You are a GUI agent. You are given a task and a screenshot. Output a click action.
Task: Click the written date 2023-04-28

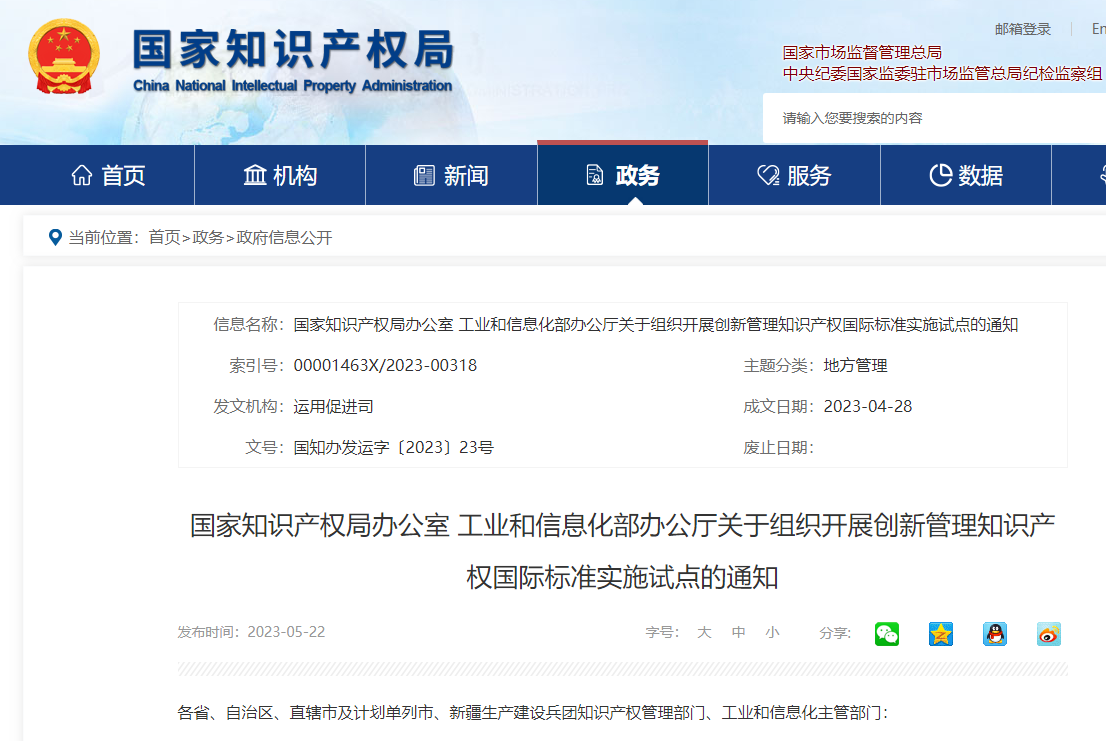pos(868,406)
